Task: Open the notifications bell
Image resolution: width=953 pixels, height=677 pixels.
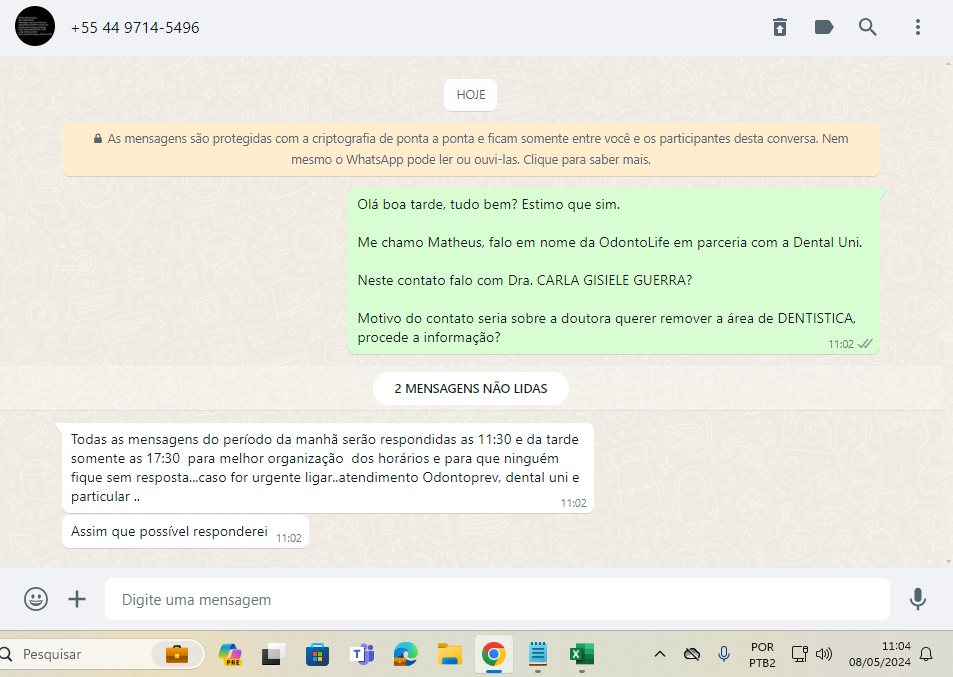Action: coord(926,654)
